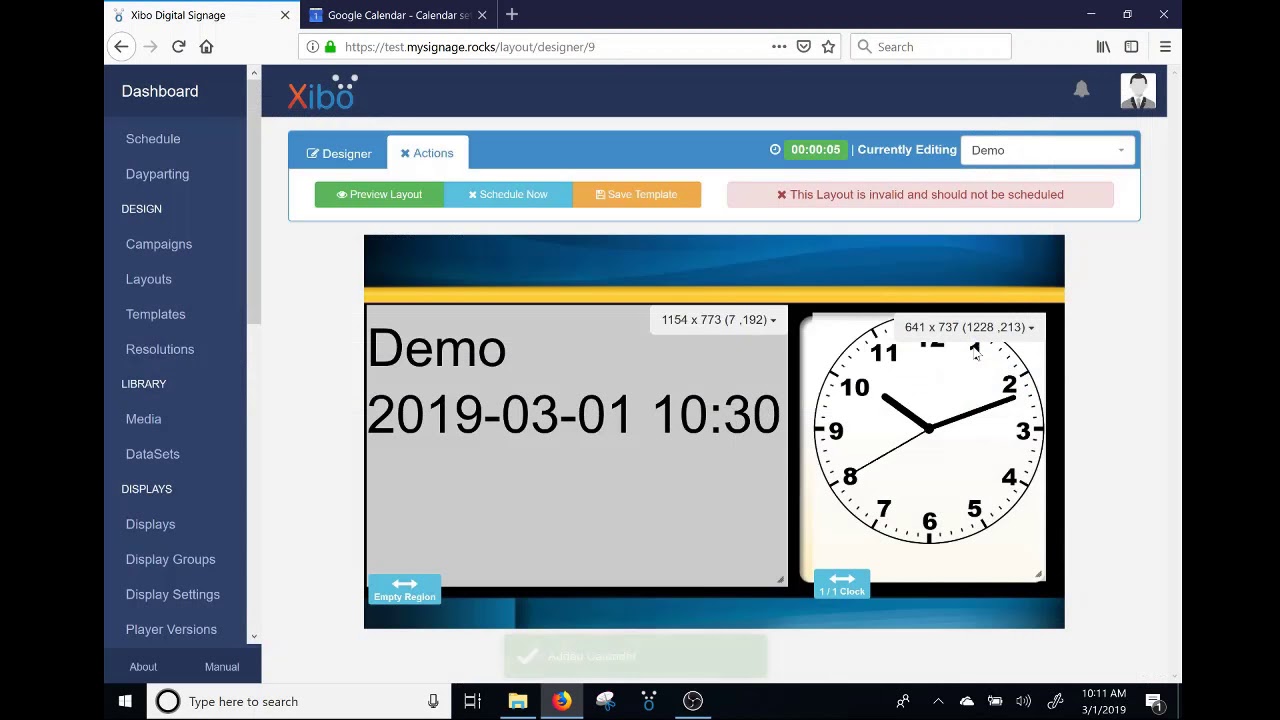The image size is (1280, 720).
Task: Open Dayparting in the sidebar
Action: 157,174
